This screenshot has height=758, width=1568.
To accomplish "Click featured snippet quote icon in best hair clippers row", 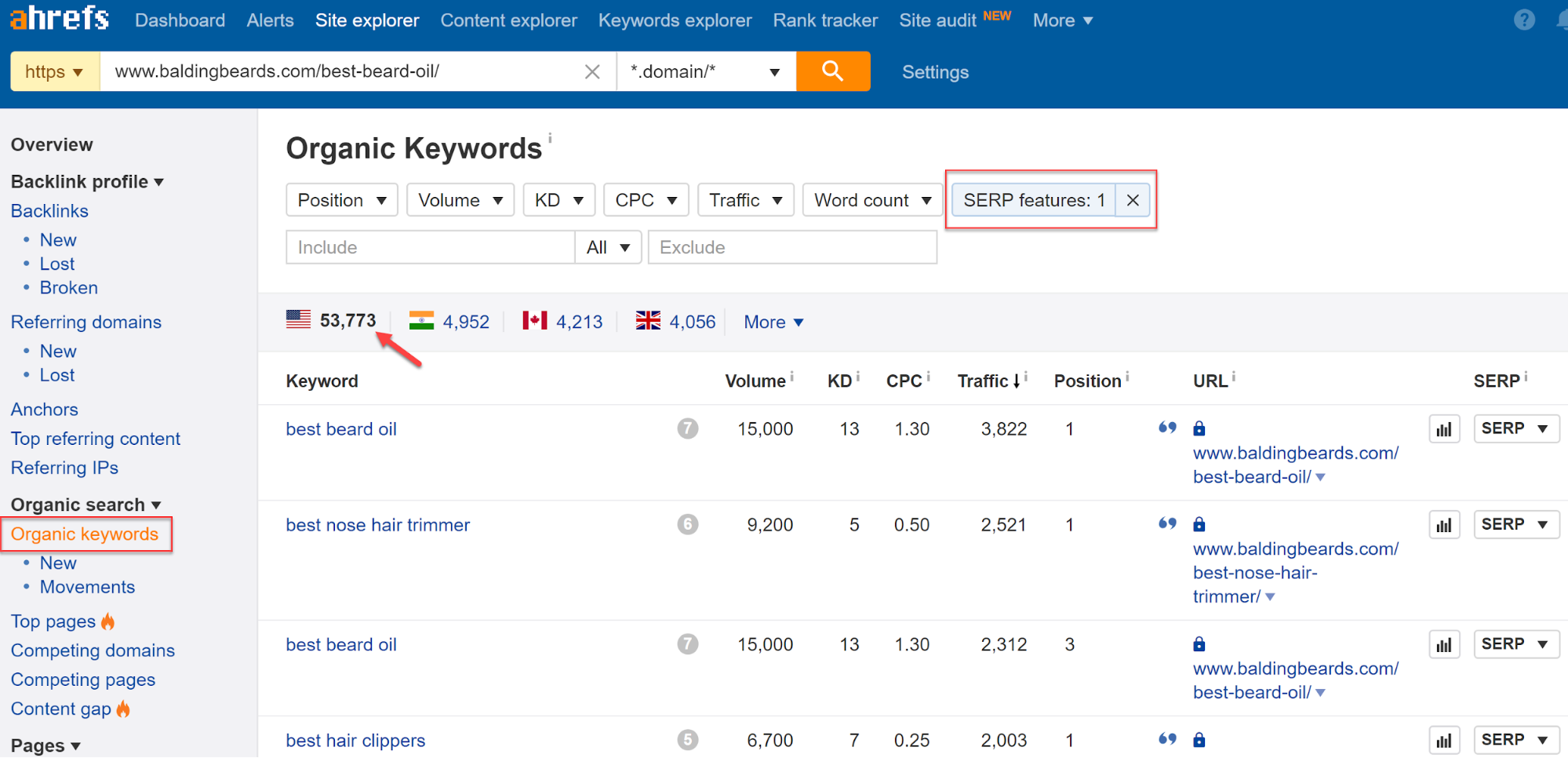I will coord(1167,739).
